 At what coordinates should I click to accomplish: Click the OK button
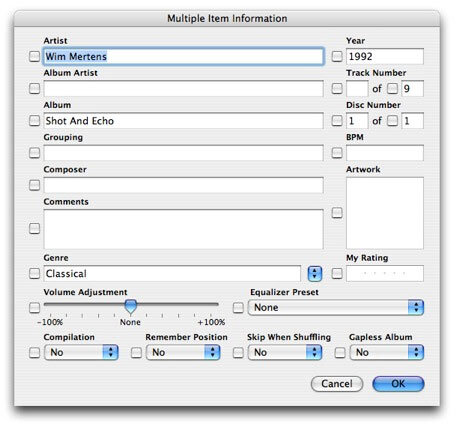tap(398, 384)
